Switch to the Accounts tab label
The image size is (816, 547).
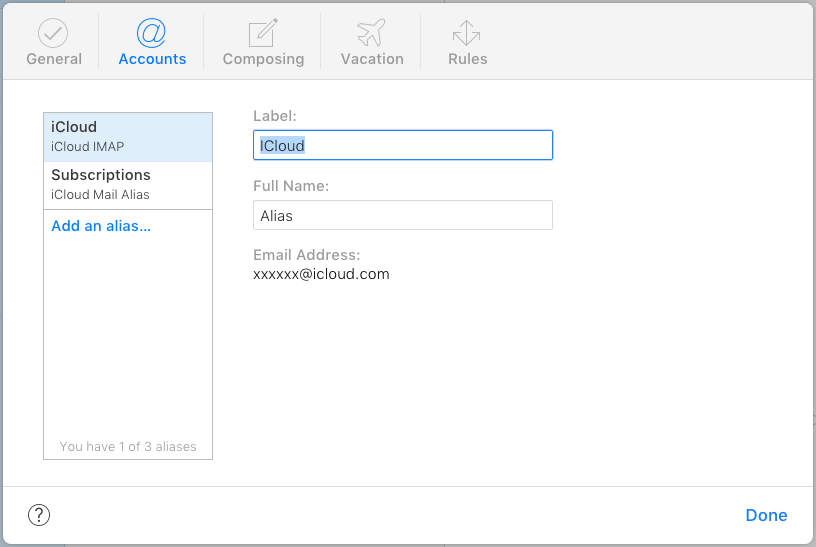coord(152,59)
